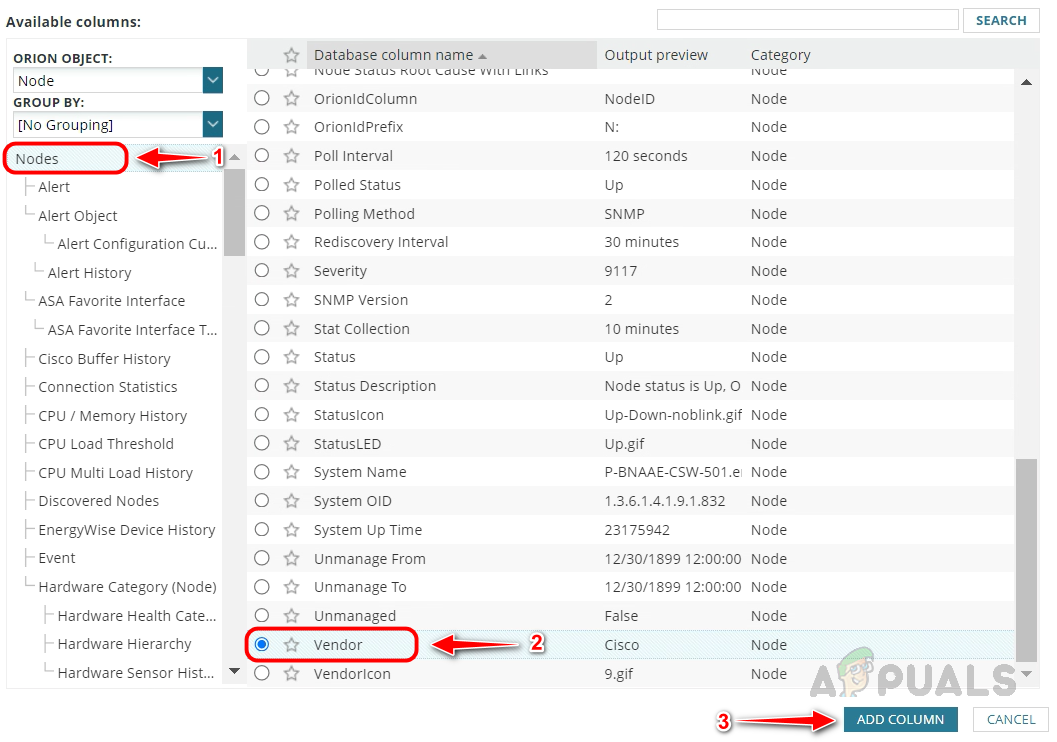Click the object tree scrollbar thumb
Image resolution: width=1057 pixels, height=742 pixels.
(234, 212)
